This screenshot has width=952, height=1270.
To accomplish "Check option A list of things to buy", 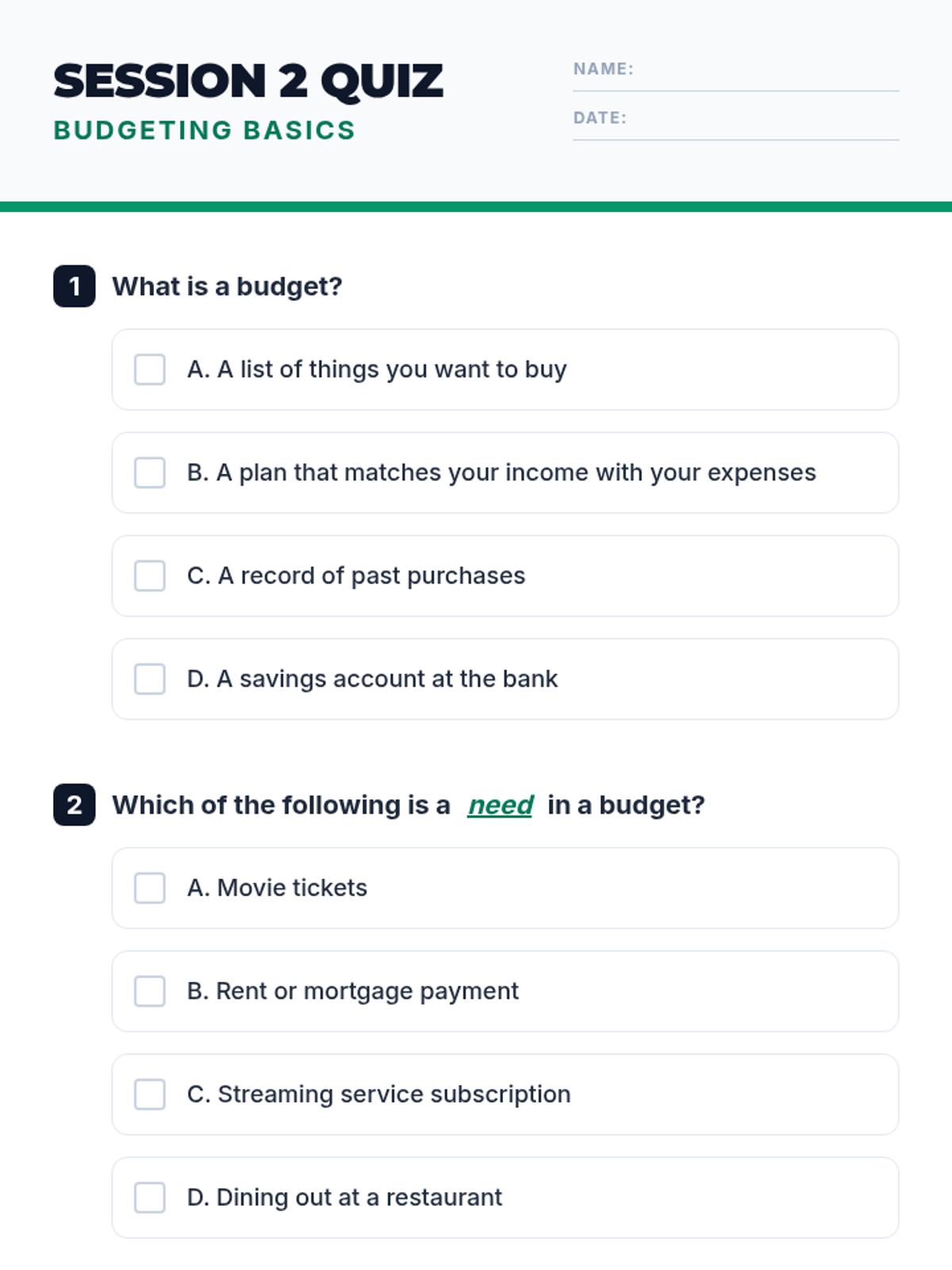I will click(x=150, y=370).
